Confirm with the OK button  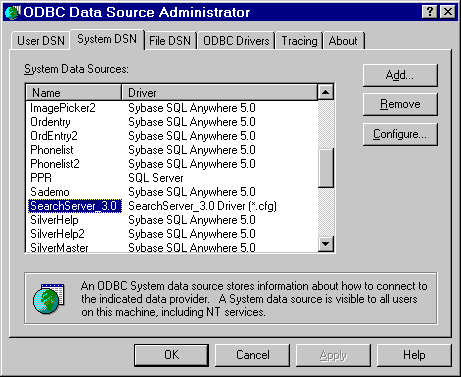pos(171,355)
